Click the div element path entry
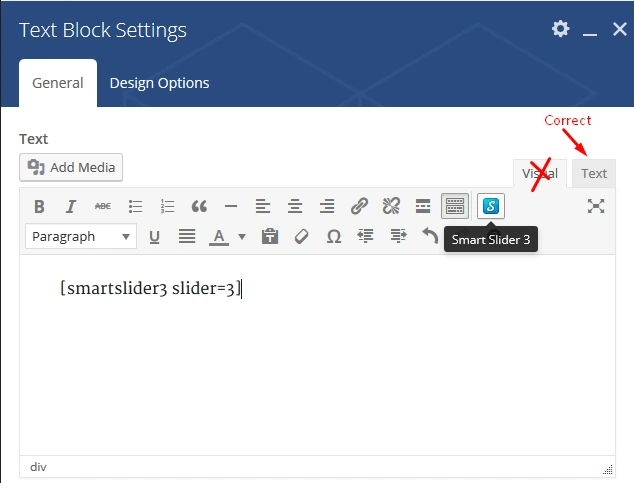Image resolution: width=634 pixels, height=483 pixels. click(38, 467)
